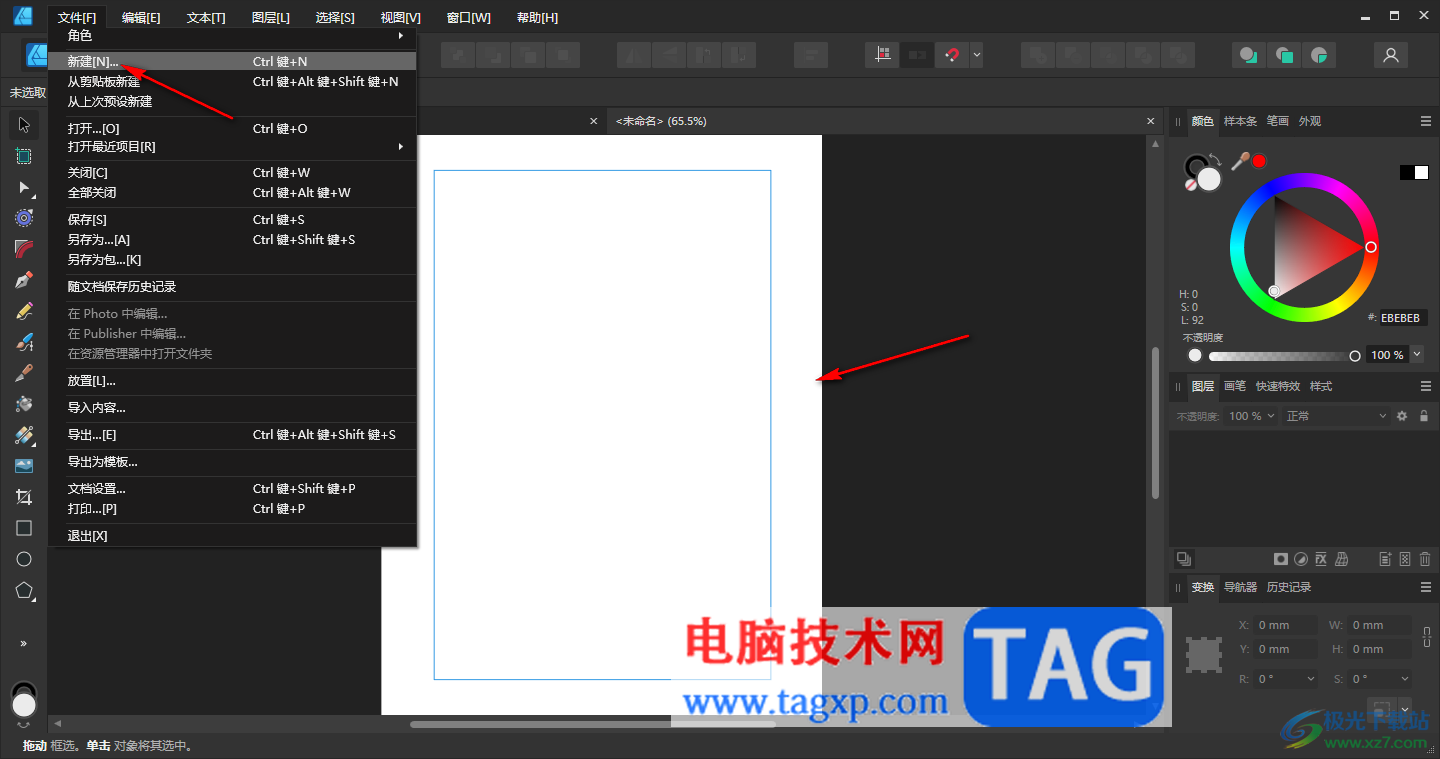Select the Paint Brush tool icon
Image resolution: width=1440 pixels, height=759 pixels.
[24, 373]
